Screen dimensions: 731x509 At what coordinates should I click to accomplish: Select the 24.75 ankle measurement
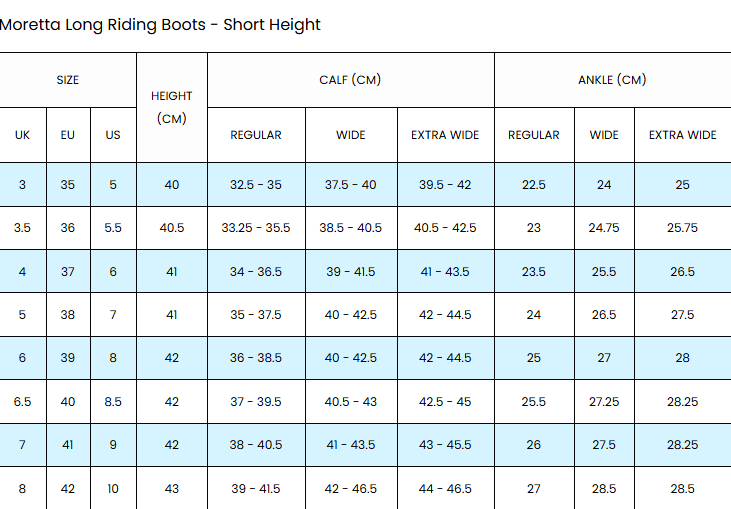[x=604, y=228]
